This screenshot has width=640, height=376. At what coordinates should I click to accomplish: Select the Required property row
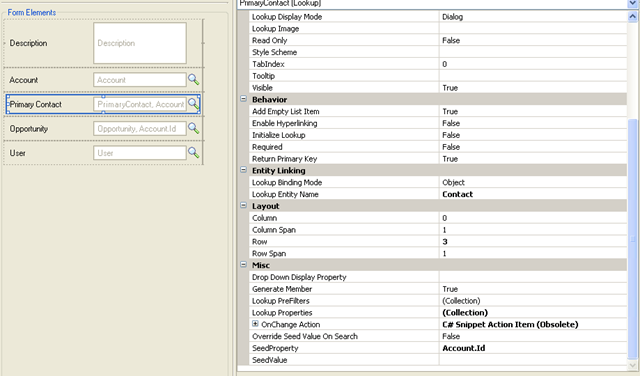coord(438,147)
